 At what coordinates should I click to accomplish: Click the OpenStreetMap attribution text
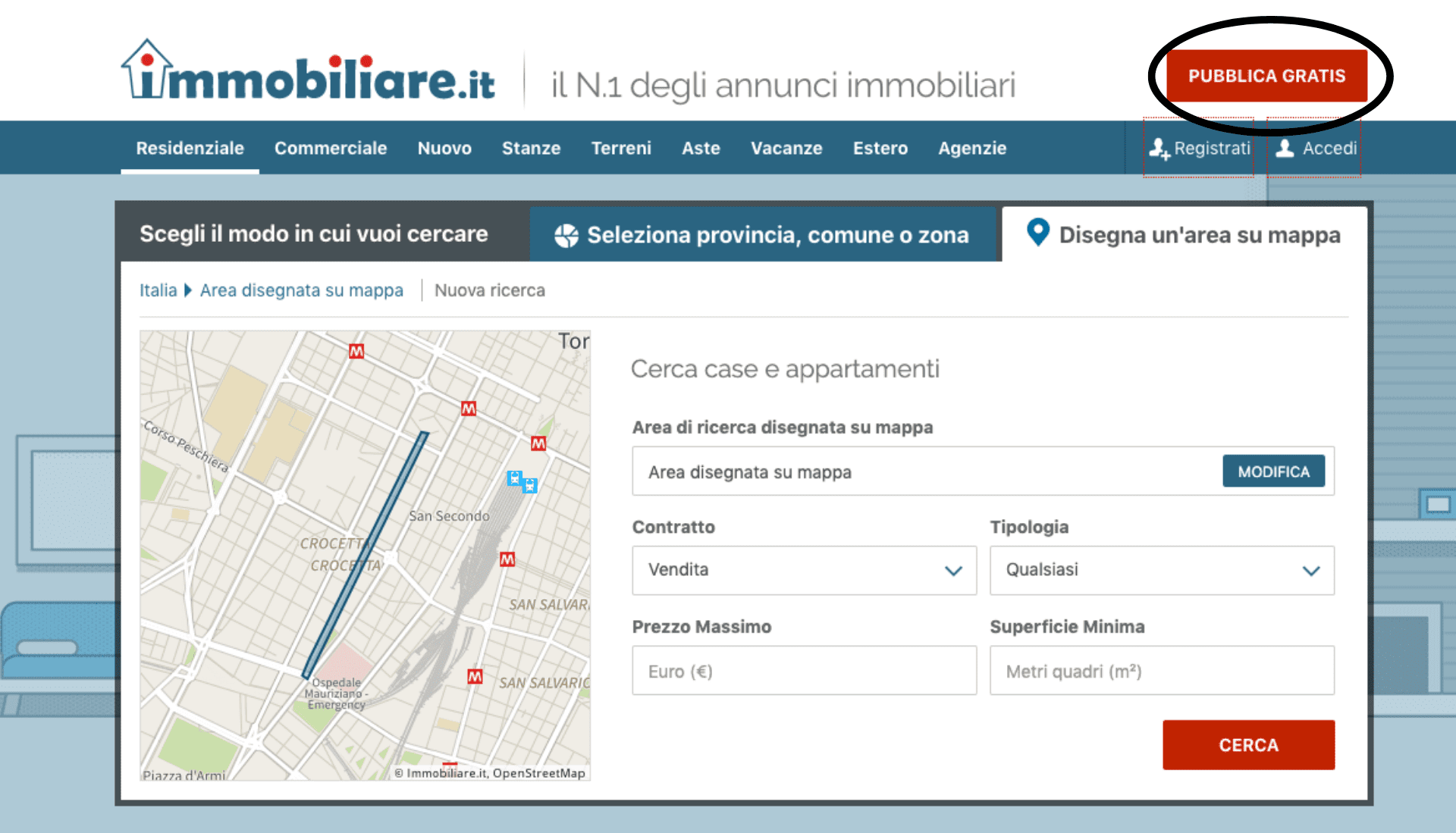click(538, 773)
